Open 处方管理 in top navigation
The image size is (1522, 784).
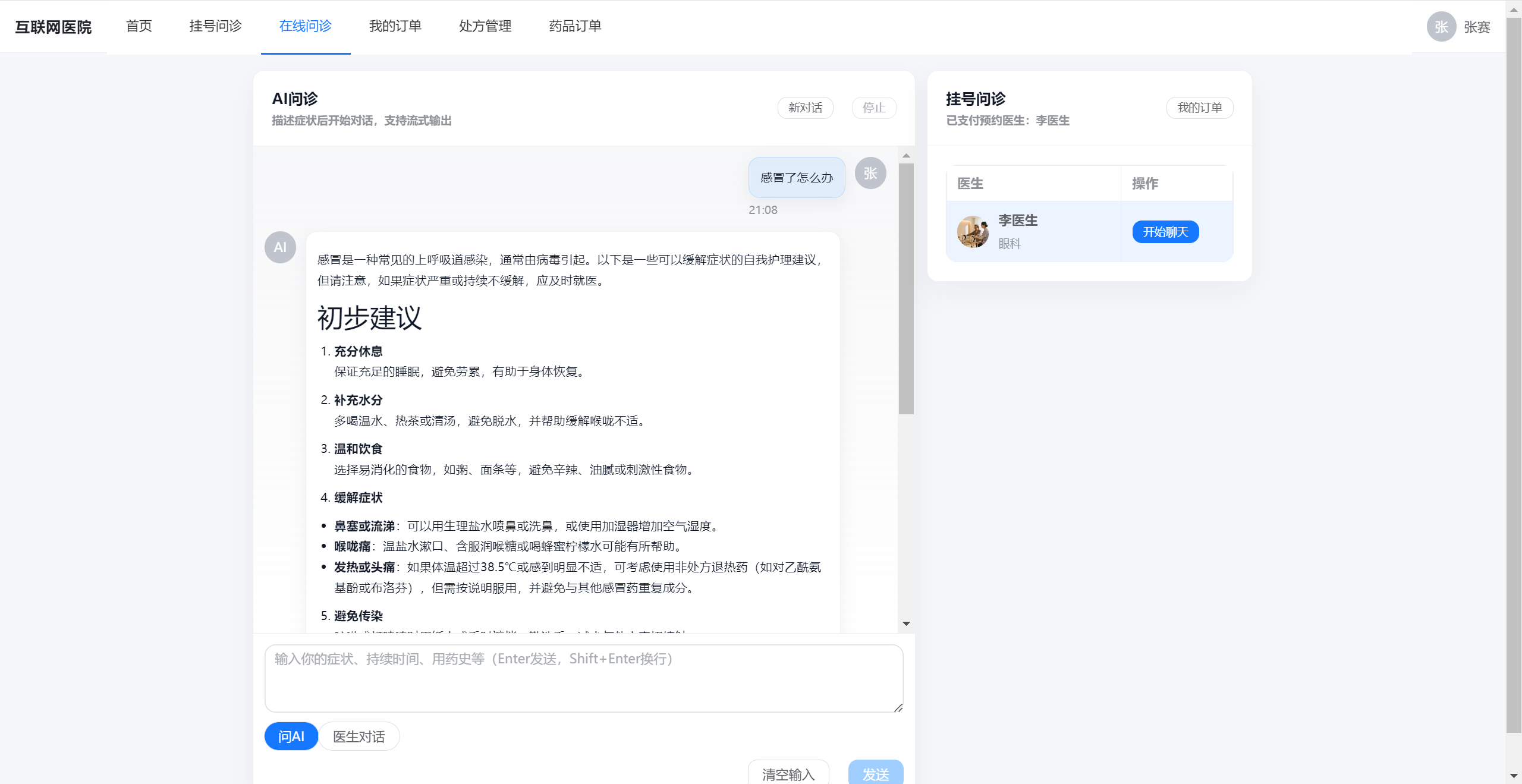point(485,26)
